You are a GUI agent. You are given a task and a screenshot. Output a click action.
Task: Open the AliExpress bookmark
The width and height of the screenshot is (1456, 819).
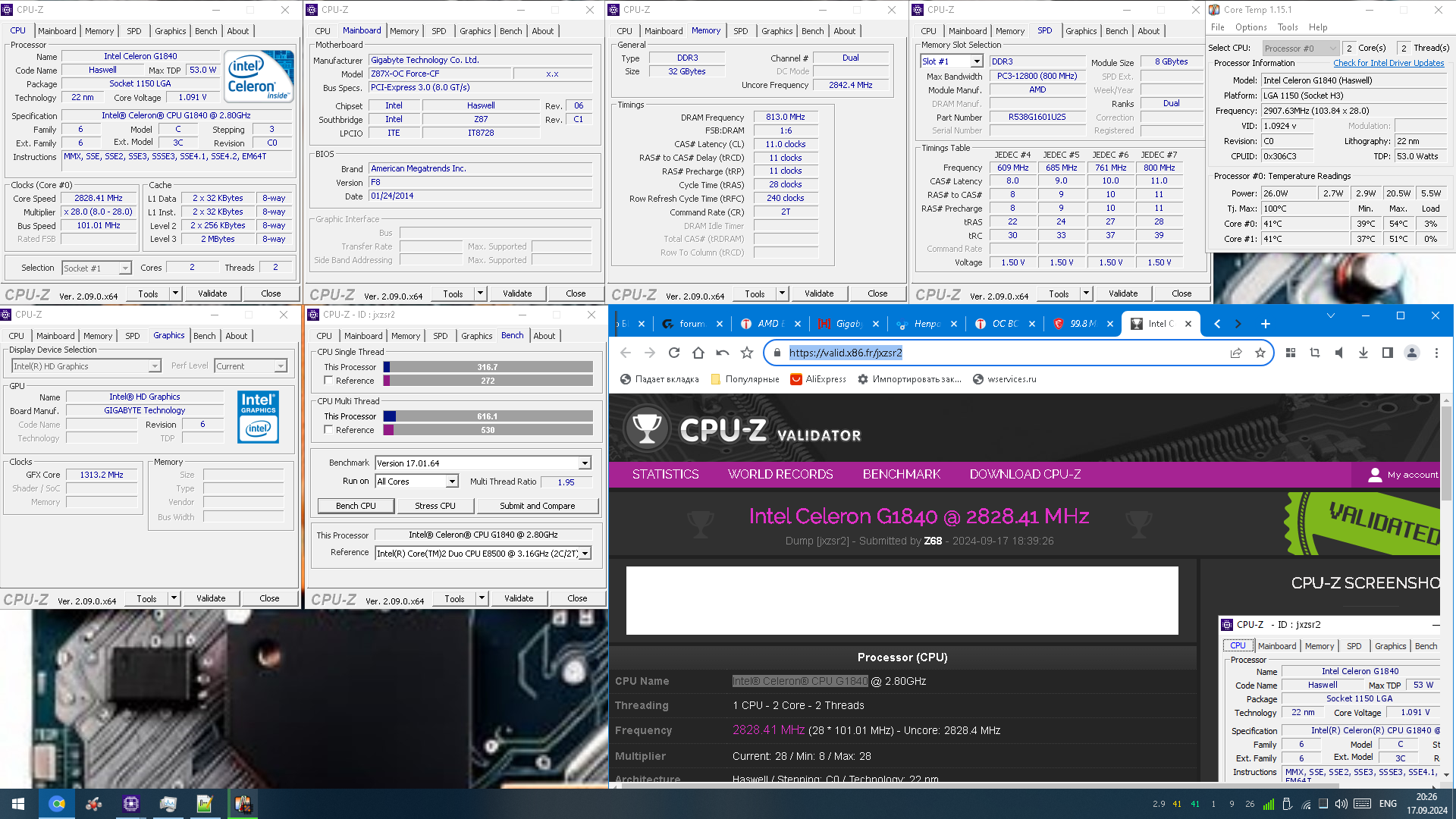[817, 379]
